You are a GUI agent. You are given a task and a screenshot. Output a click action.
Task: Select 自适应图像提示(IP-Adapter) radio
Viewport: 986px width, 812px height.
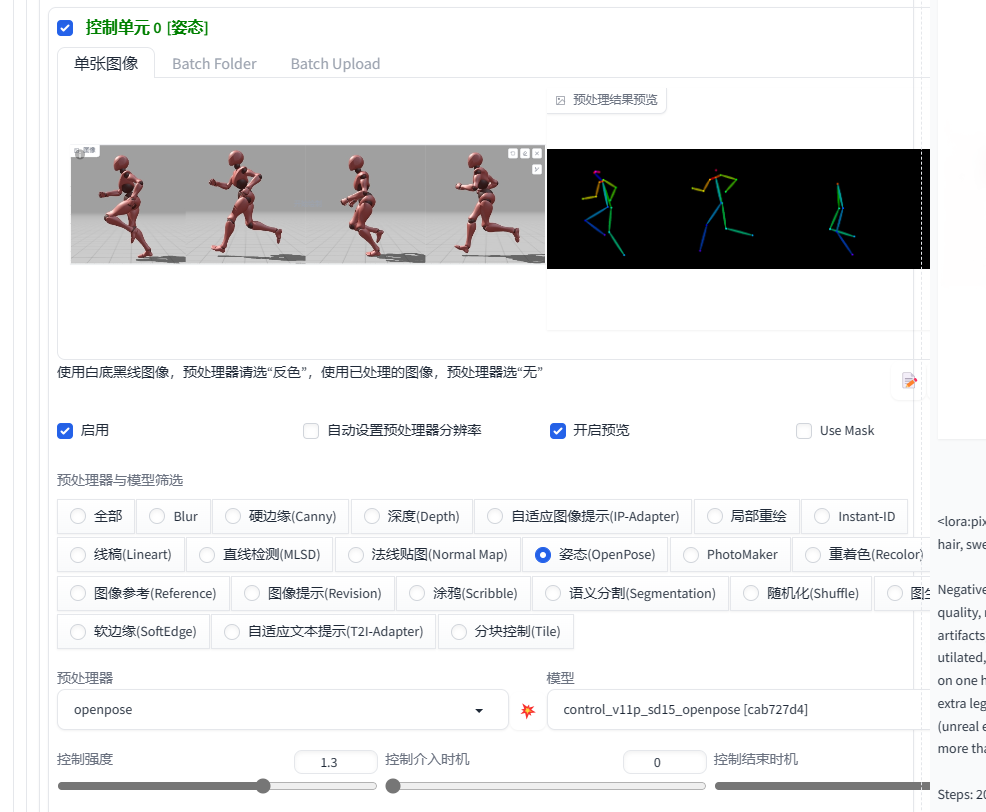point(495,516)
